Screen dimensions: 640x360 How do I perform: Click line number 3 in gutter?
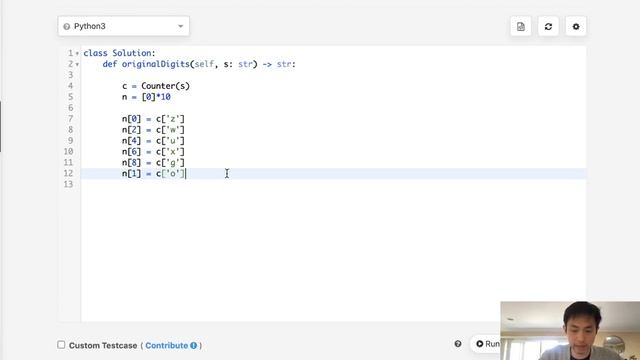[71, 75]
